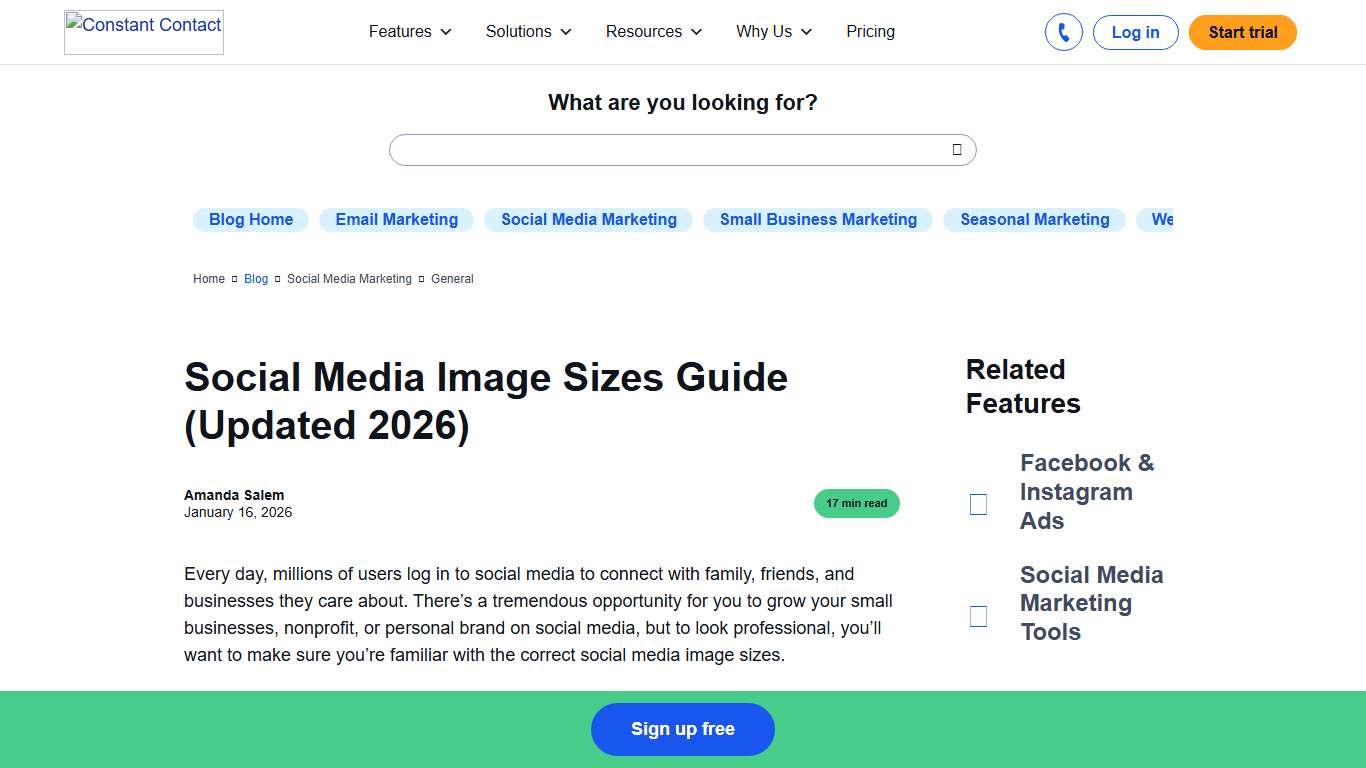Click the search magnifier icon
Viewport: 1366px width, 768px height.
point(956,149)
